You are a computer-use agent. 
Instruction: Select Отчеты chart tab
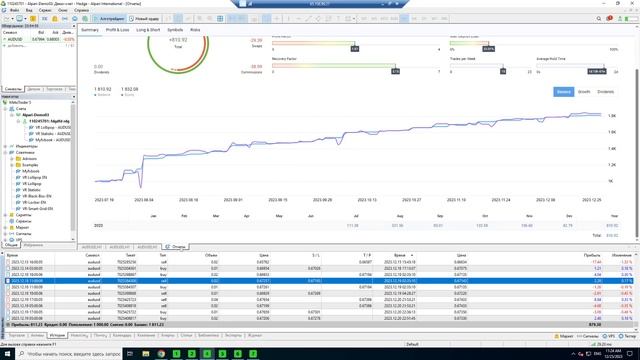coord(176,247)
